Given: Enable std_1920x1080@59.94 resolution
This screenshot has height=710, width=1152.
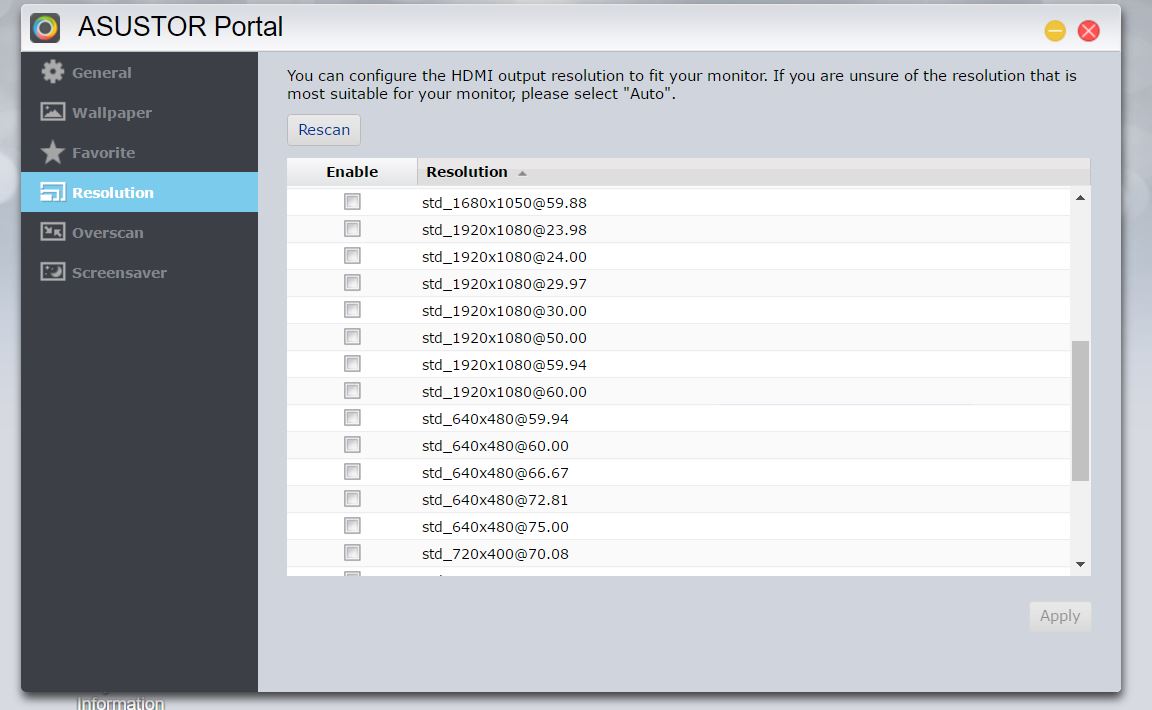Looking at the screenshot, I should coord(353,364).
